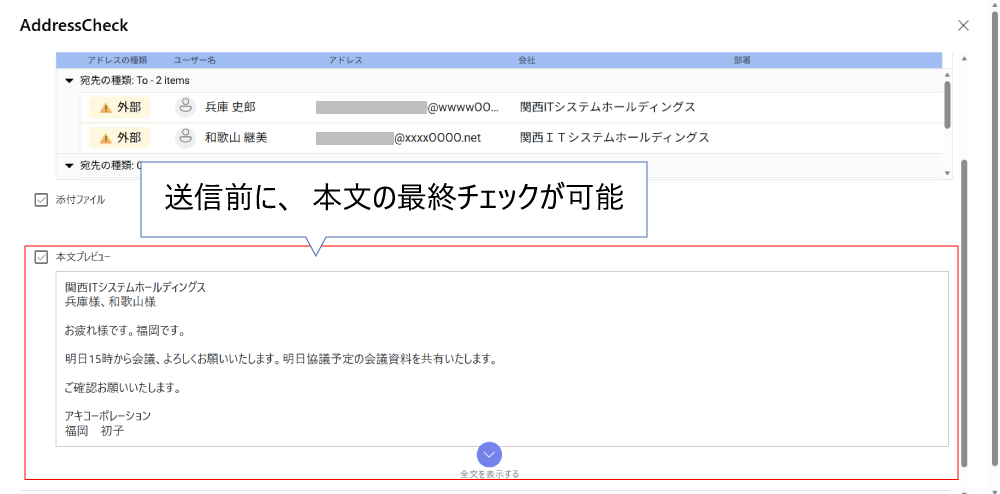Viewport: 1000px width, 494px height.
Task: Toggle the 添付ファイル checkbox
Action: point(41,200)
